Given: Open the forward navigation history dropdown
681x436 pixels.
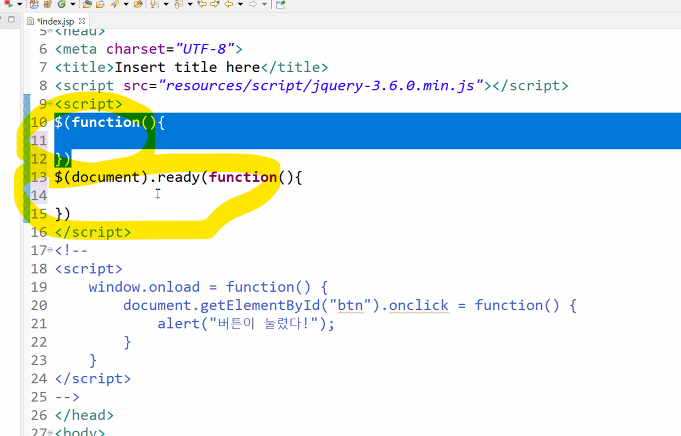Looking at the screenshot, I should [x=264, y=4].
